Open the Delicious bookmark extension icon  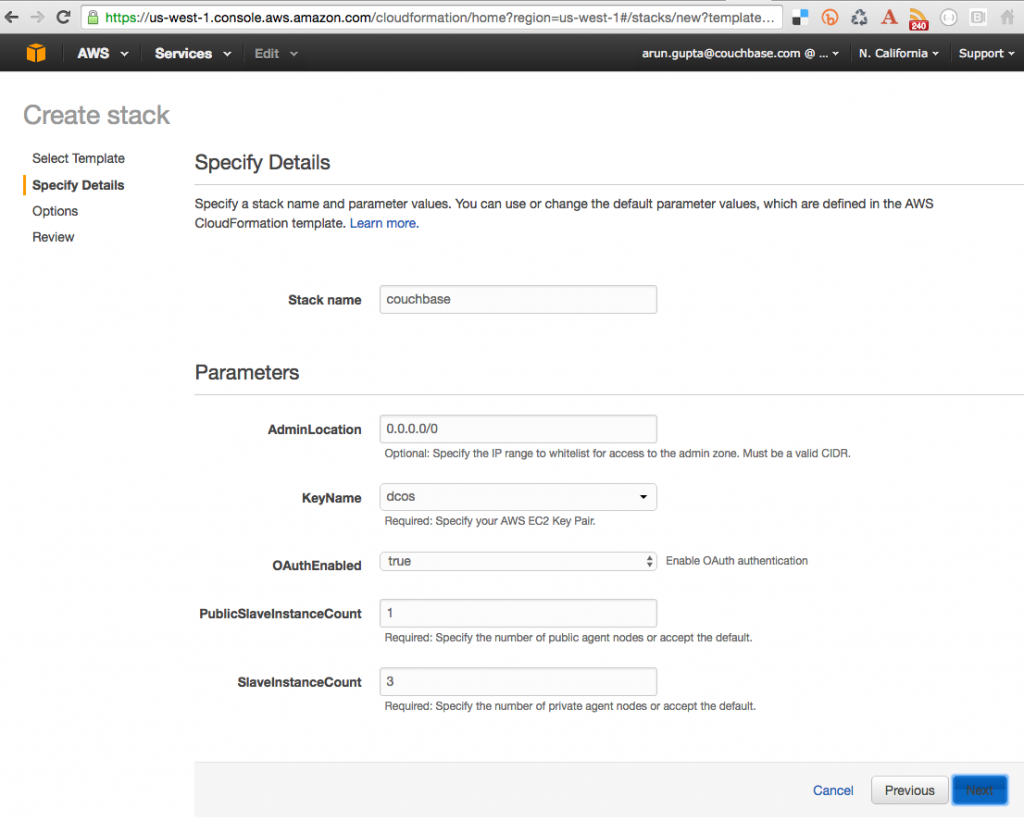pyautogui.click(x=800, y=18)
